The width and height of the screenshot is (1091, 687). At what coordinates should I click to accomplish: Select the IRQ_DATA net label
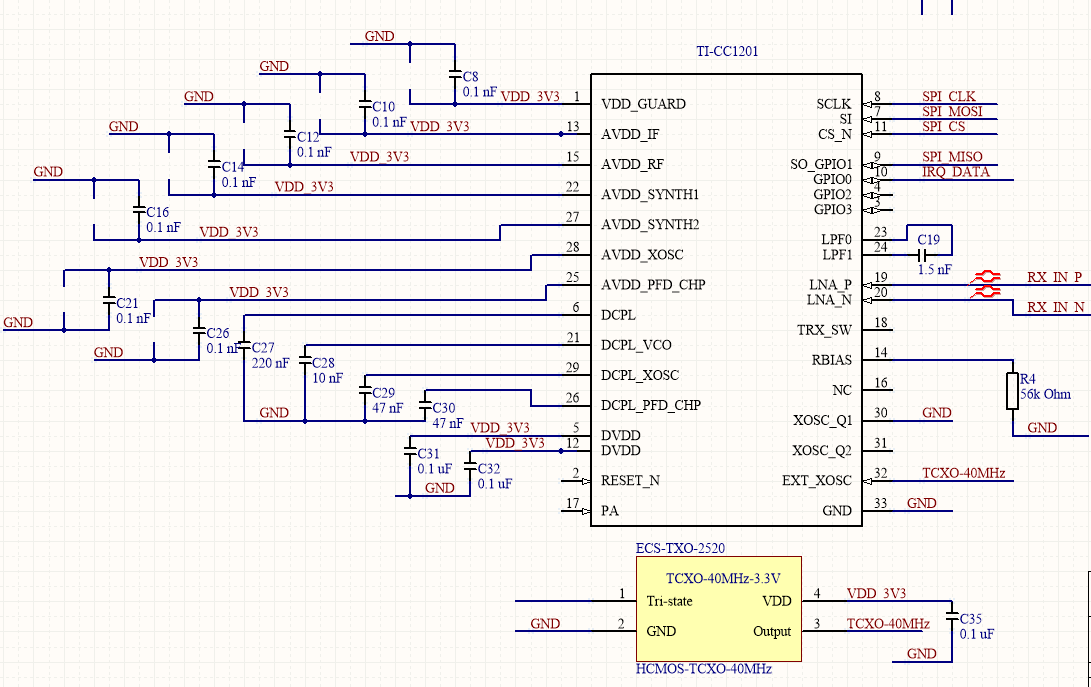coord(956,172)
